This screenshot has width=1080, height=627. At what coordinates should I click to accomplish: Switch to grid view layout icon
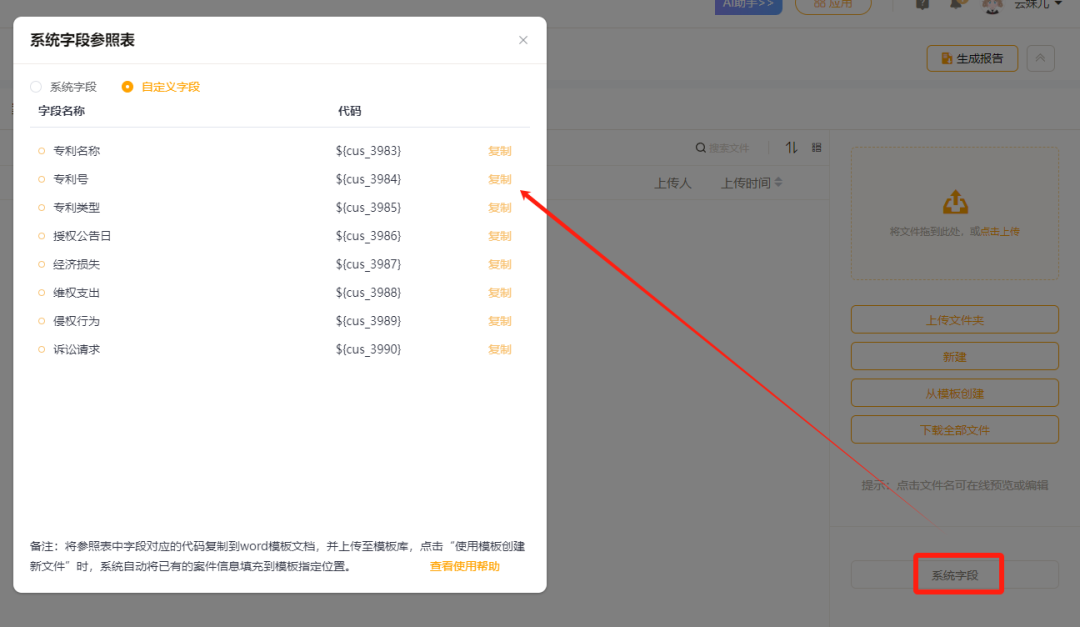pyautogui.click(x=816, y=147)
